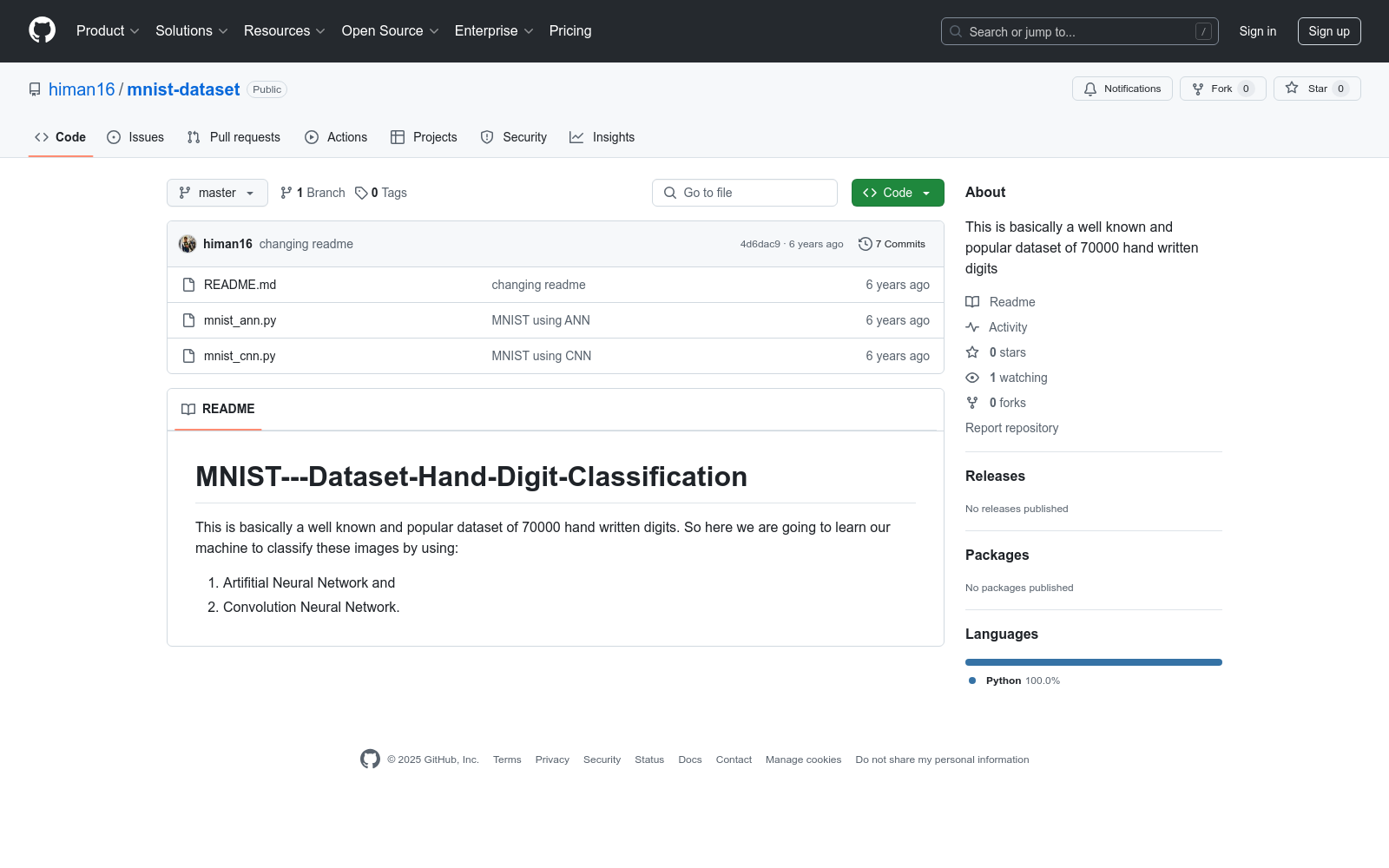Open the mnist-dataset repository link
1389x868 pixels.
click(183, 89)
